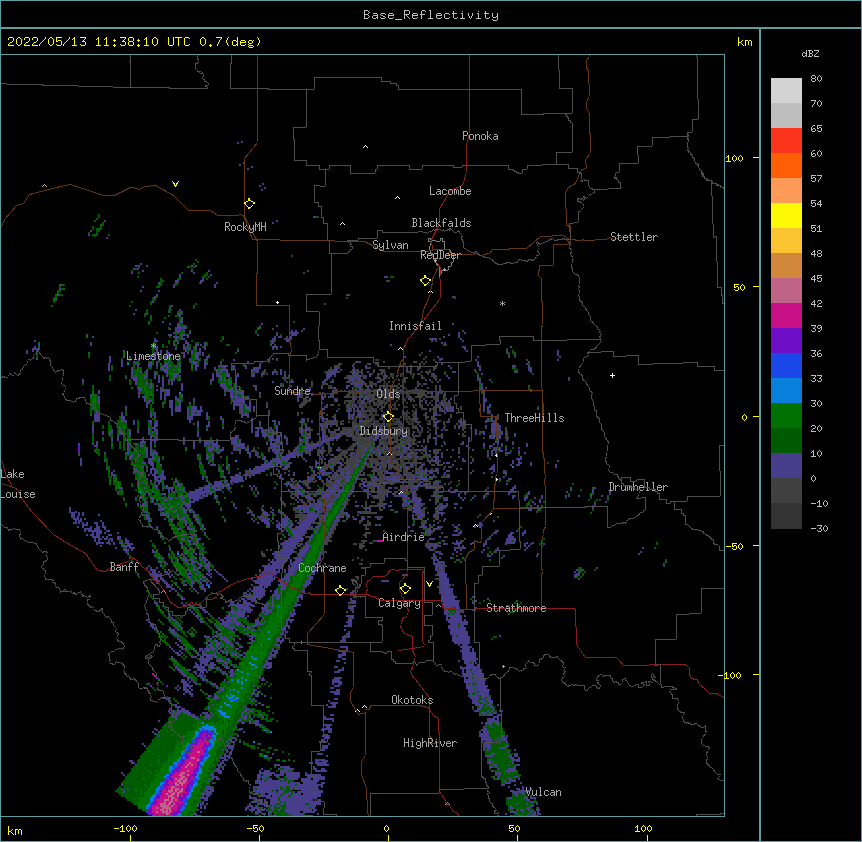Select the magenta swatch in the dBZ legend
Viewport: 862px width, 842px height.
[x=786, y=315]
